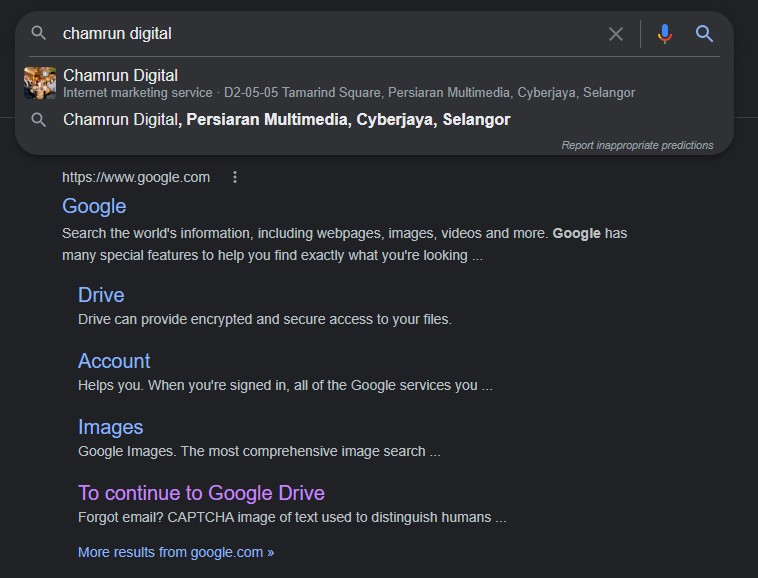Open the Google result title link
758x578 pixels.
coord(94,206)
